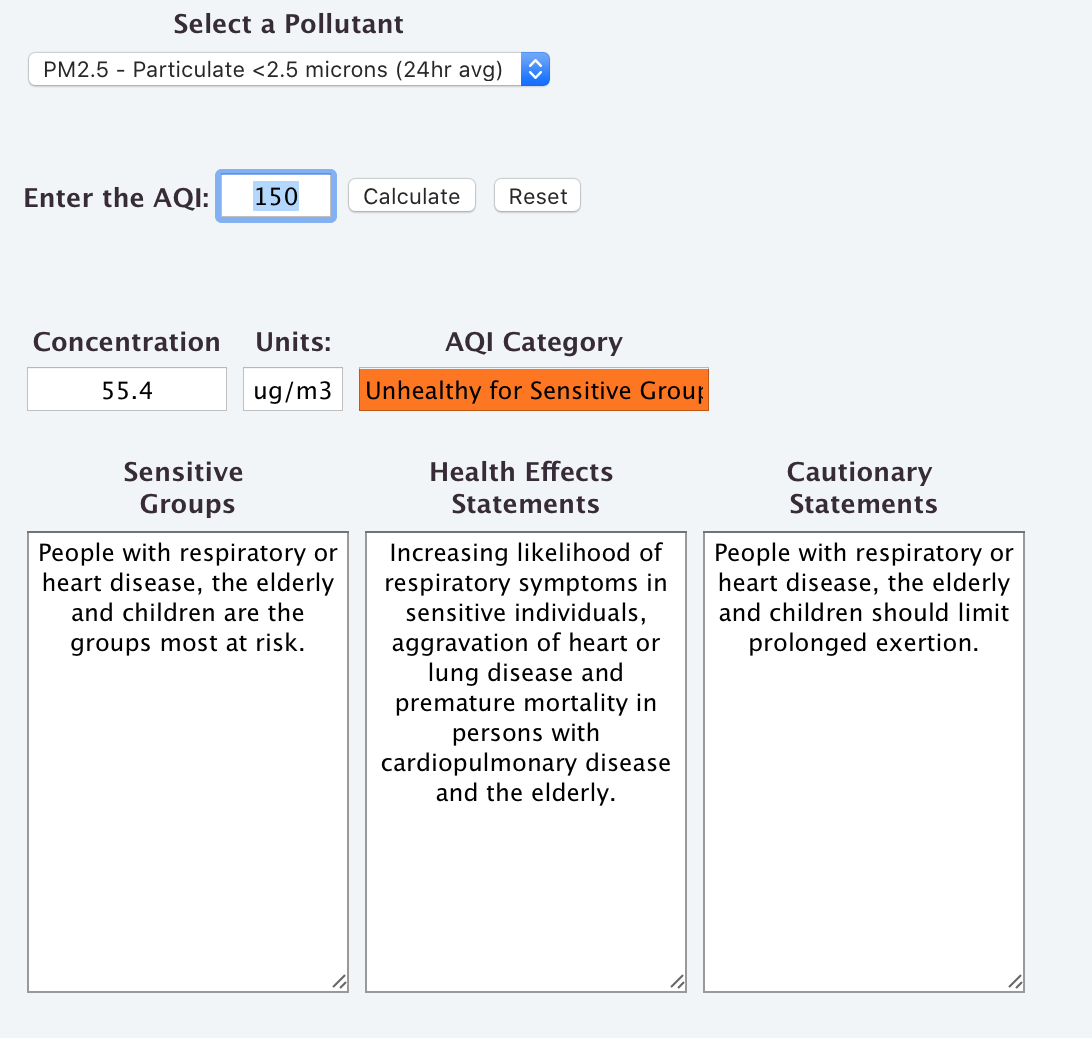1092x1038 pixels.
Task: Click the "AQI Category" label
Action: tap(534, 342)
